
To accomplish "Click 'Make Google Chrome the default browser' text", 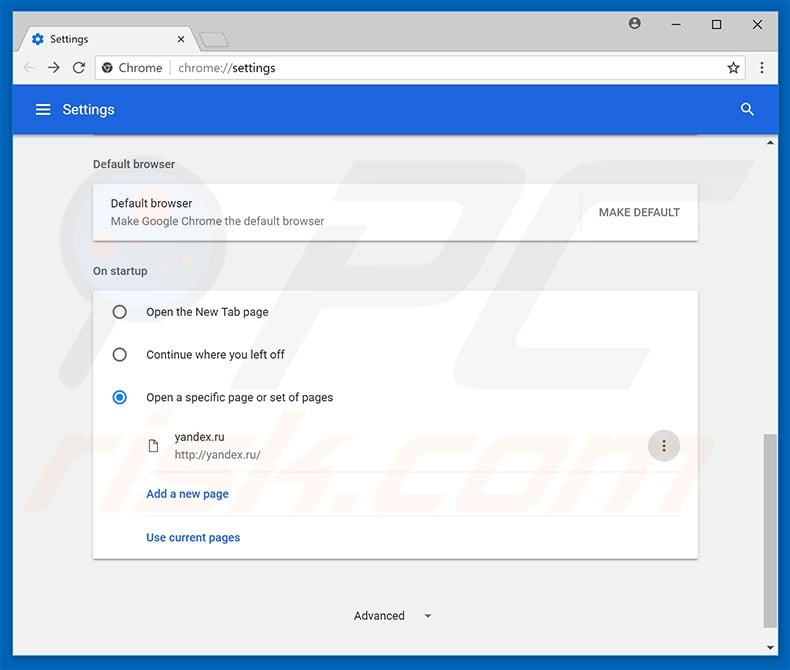I will [x=217, y=221].
